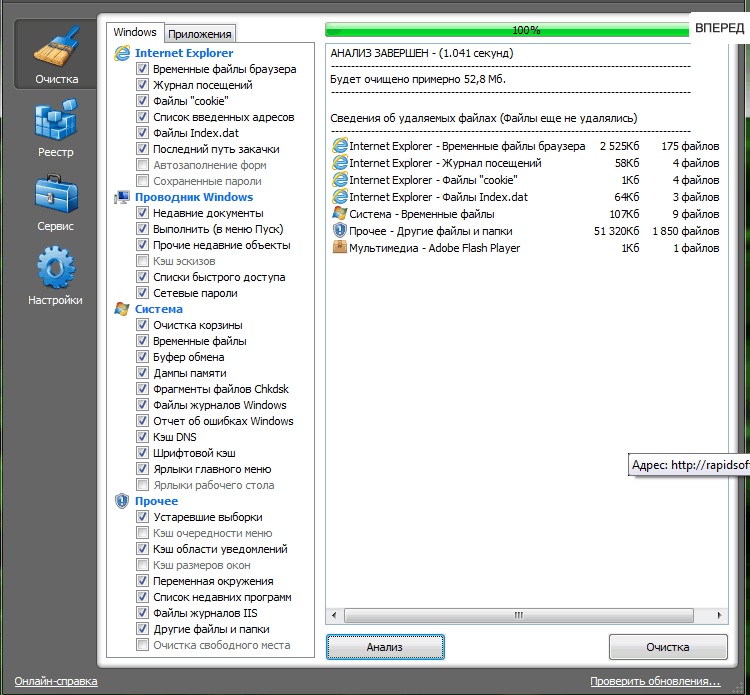Switch to the Приложения tab
This screenshot has height=695, width=750.
[x=200, y=34]
